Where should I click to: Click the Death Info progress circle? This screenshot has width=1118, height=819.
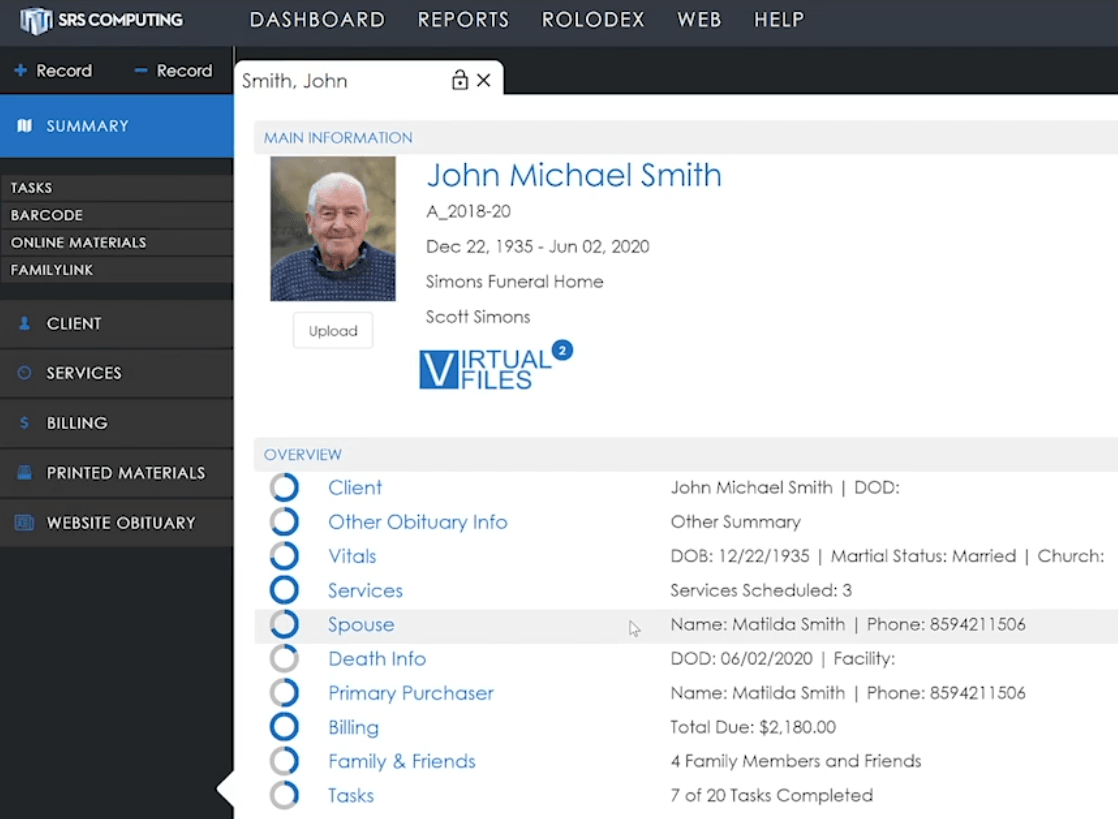[284, 659]
